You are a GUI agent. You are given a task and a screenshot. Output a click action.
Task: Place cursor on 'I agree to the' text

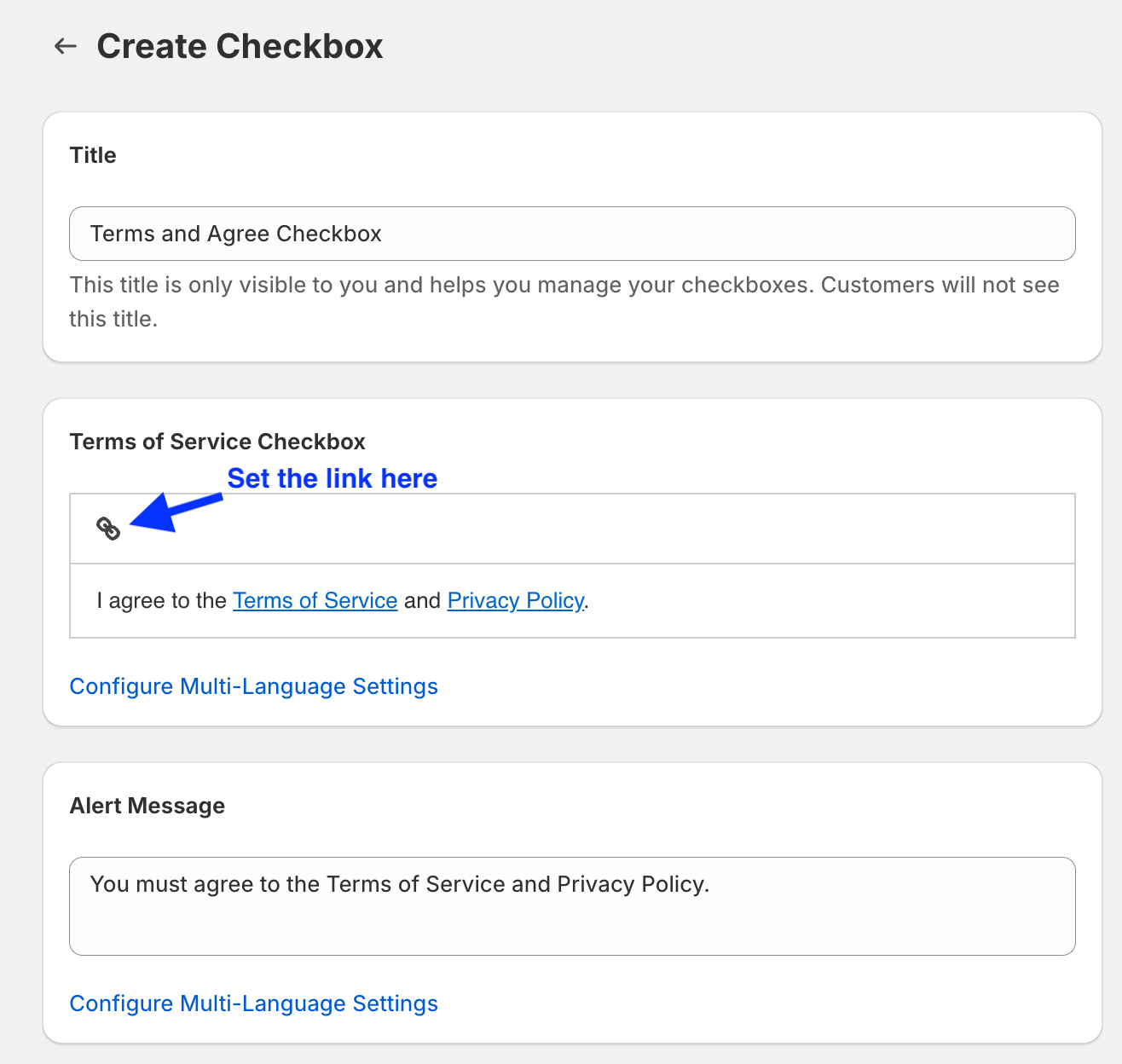coord(161,601)
